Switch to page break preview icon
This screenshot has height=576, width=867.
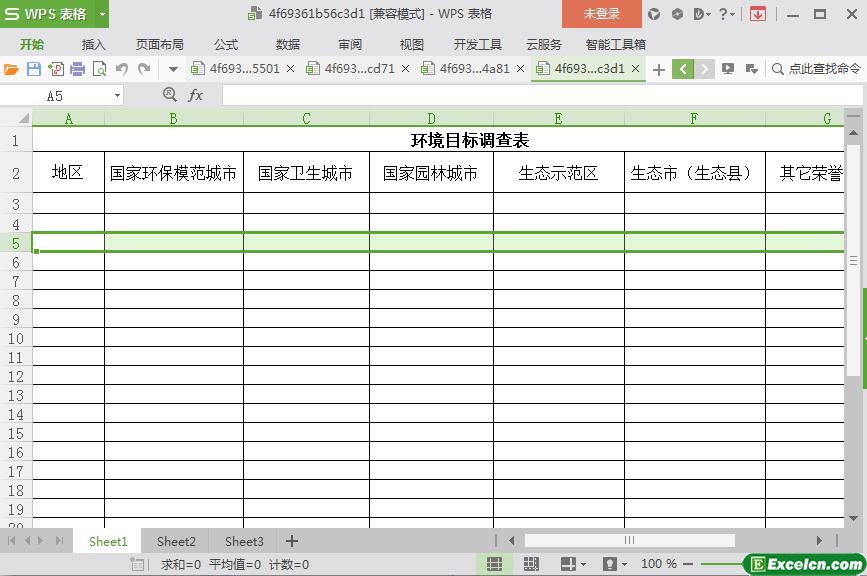tap(531, 564)
